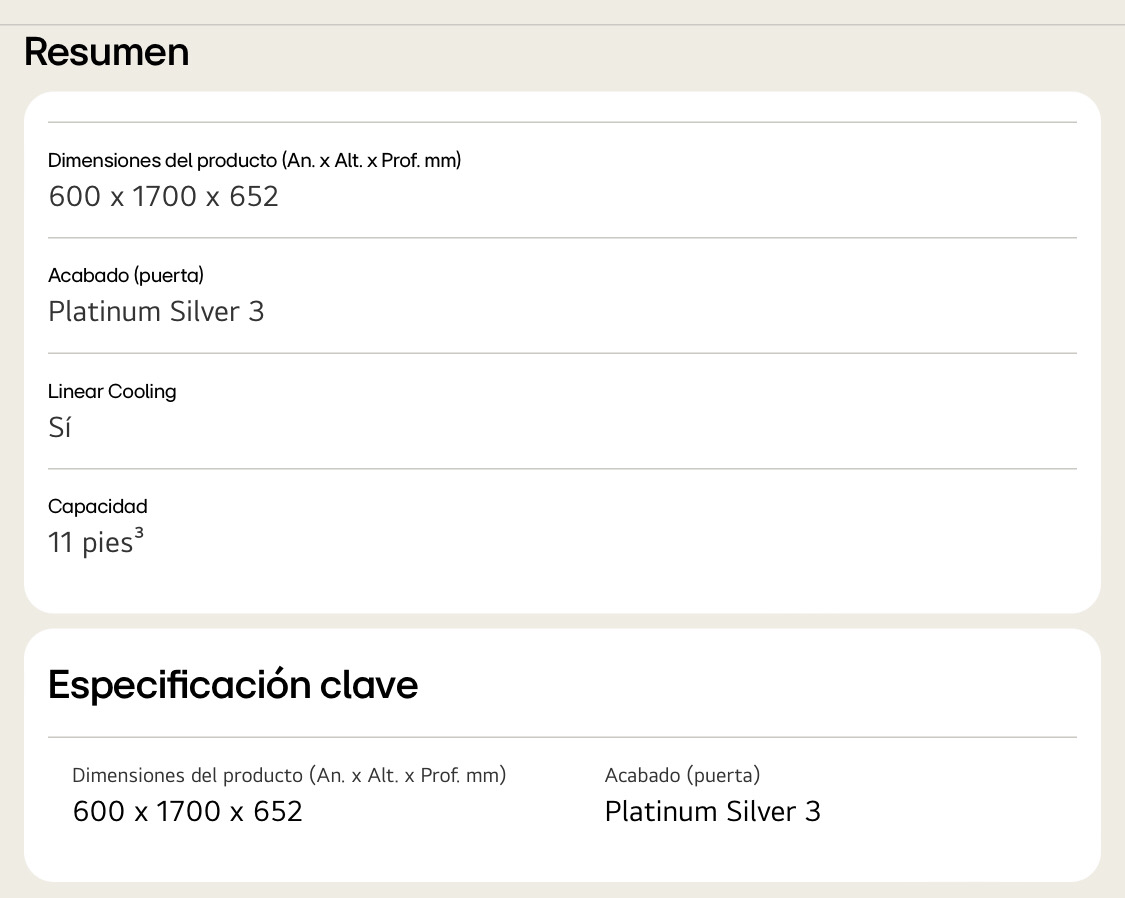Click the superscript 3 after pies
This screenshot has width=1125, height=898.
point(139,533)
